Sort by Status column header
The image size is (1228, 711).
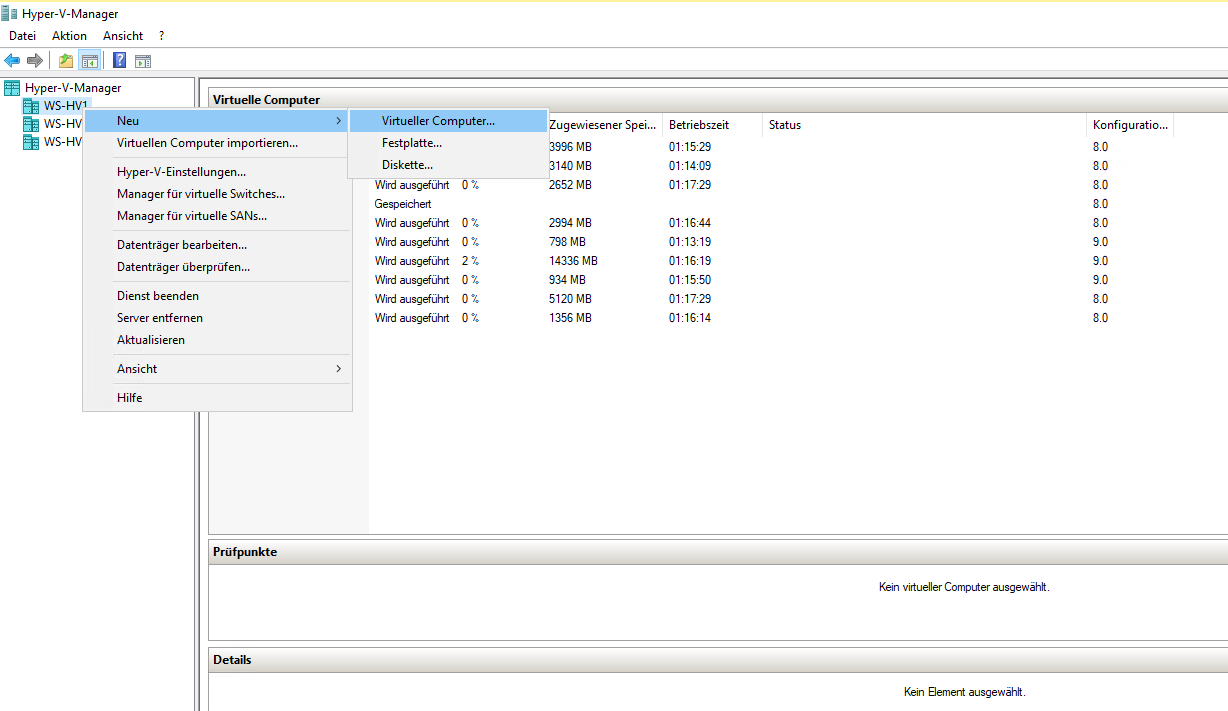pos(924,125)
